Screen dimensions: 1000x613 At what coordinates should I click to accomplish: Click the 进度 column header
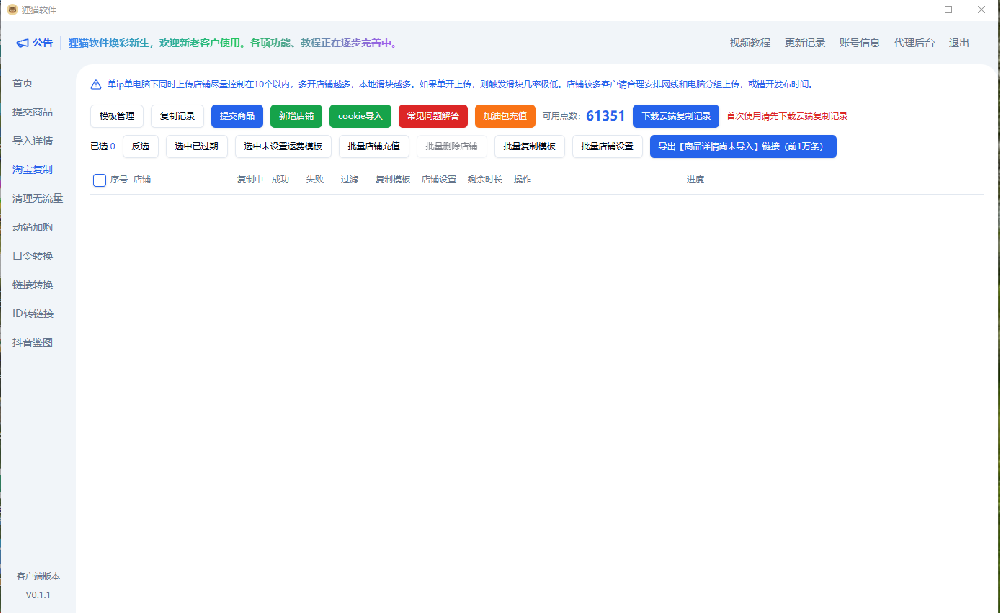click(x=695, y=179)
